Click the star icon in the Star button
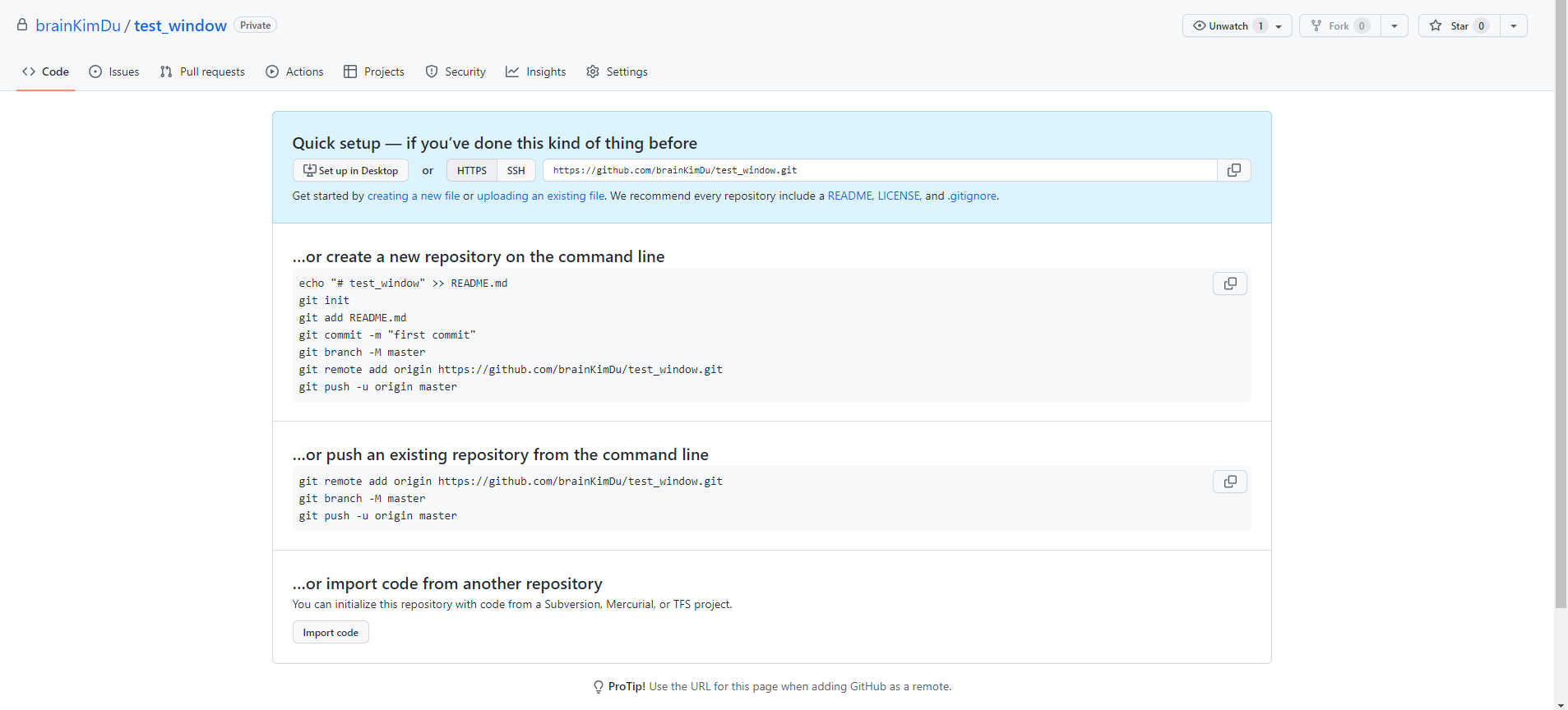The width and height of the screenshot is (1568, 710). point(1436,25)
